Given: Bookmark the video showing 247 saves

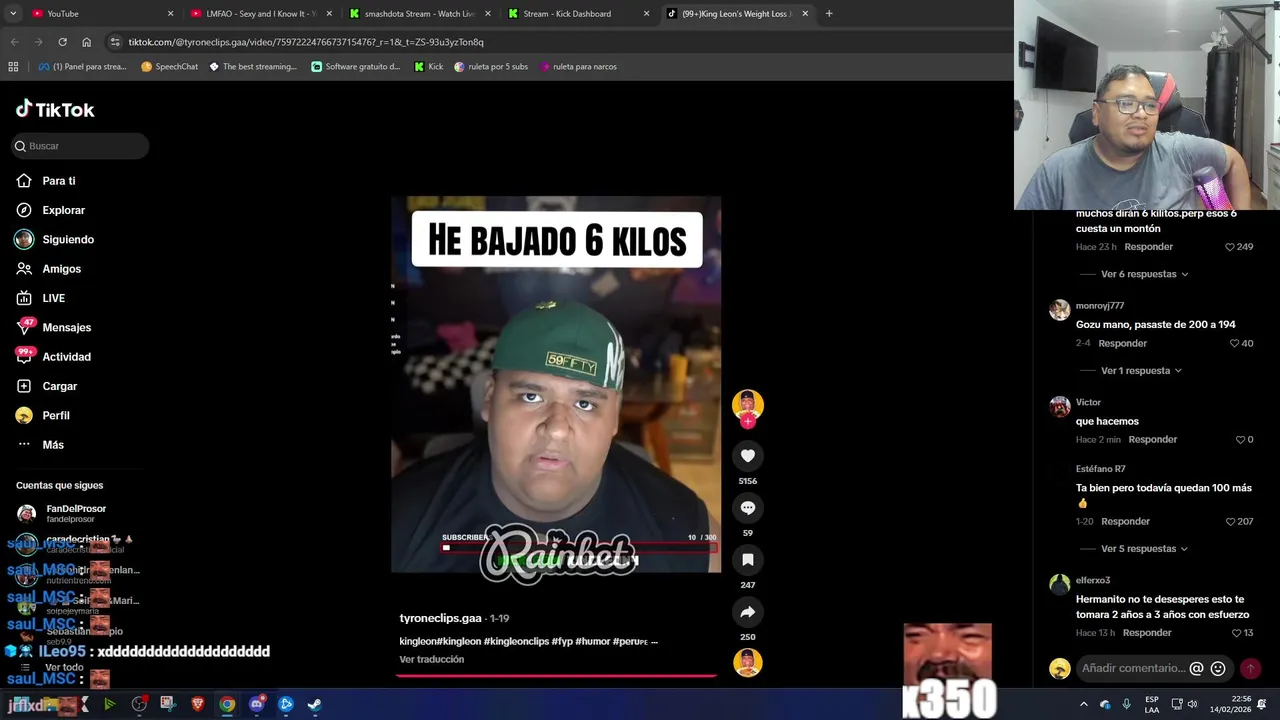Looking at the screenshot, I should pyautogui.click(x=747, y=560).
